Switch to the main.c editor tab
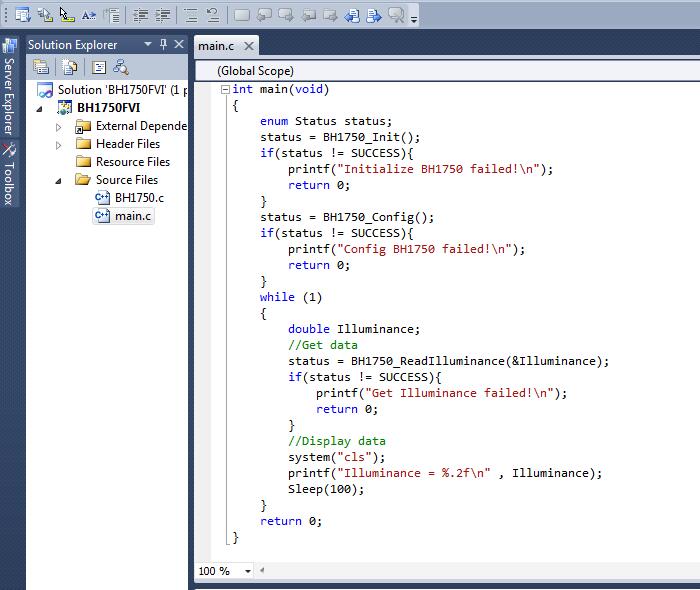This screenshot has height=590, width=700. [x=216, y=46]
